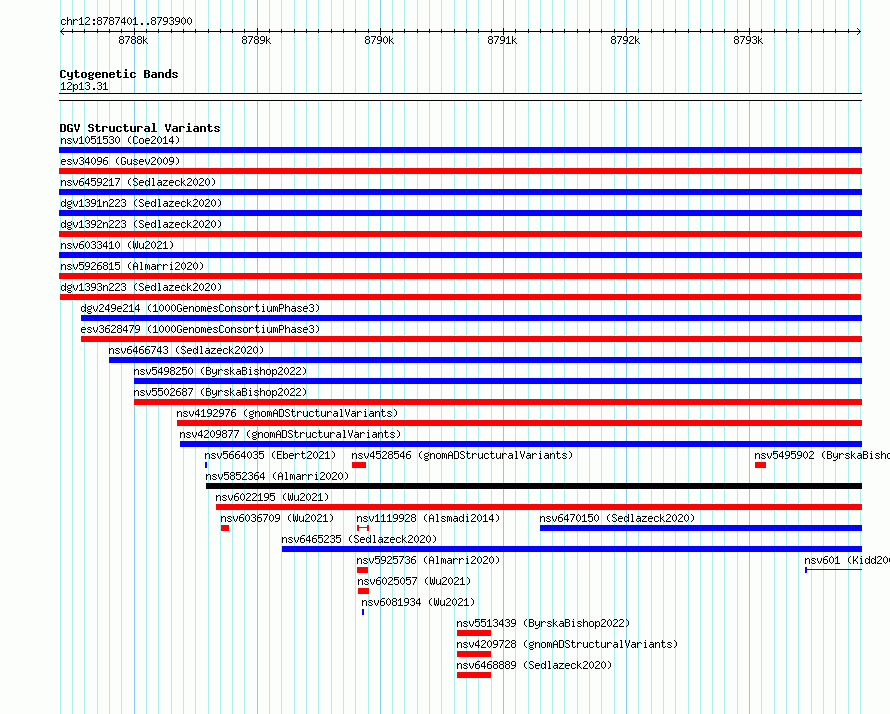Select nsv5664035 (Ebert2021) label
Image resolution: width=890 pixels, height=714 pixels.
(270, 455)
